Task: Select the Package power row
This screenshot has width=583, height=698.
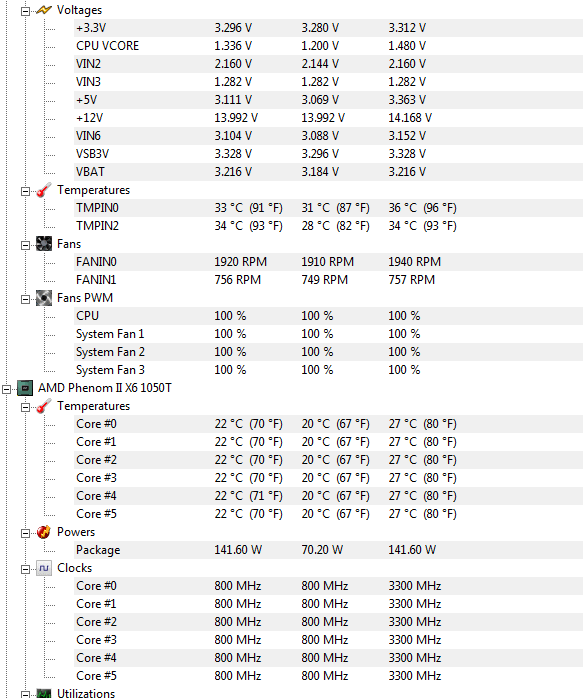Action: 328,550
